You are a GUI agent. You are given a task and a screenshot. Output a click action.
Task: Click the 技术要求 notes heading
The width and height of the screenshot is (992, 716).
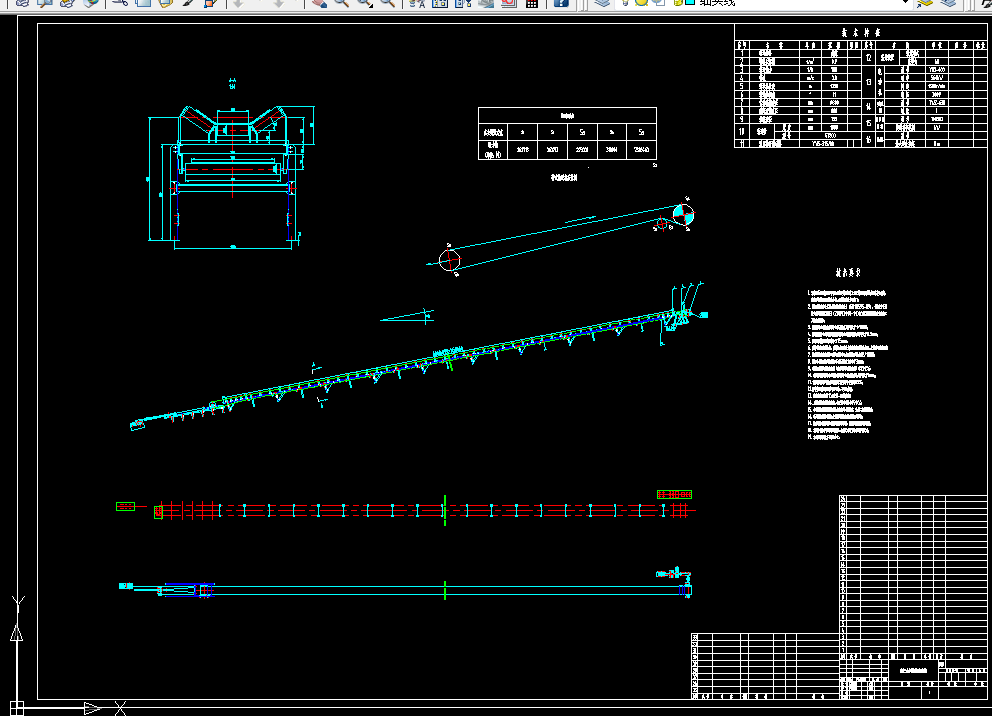coord(848,273)
